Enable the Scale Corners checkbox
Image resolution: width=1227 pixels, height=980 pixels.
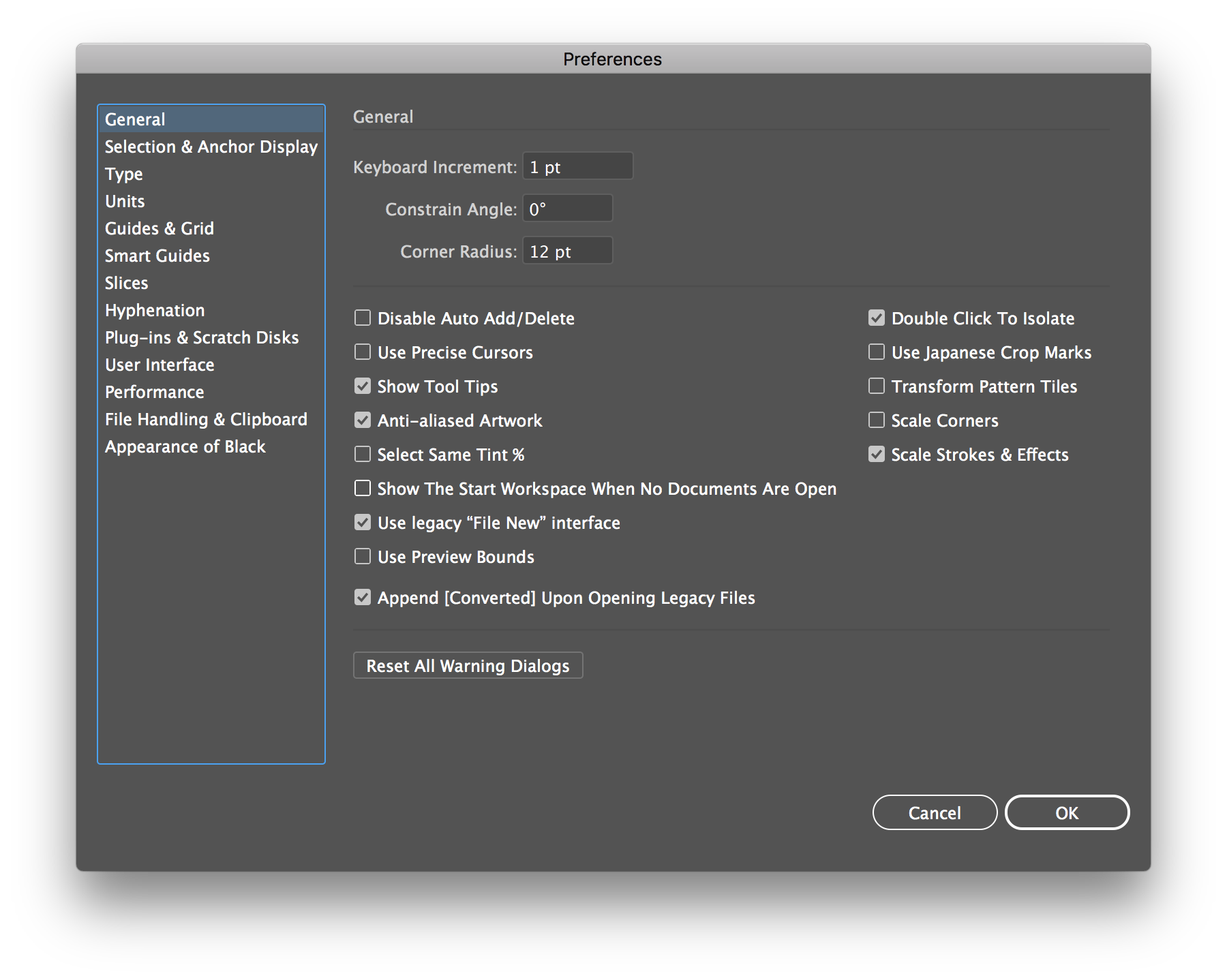pyautogui.click(x=877, y=420)
